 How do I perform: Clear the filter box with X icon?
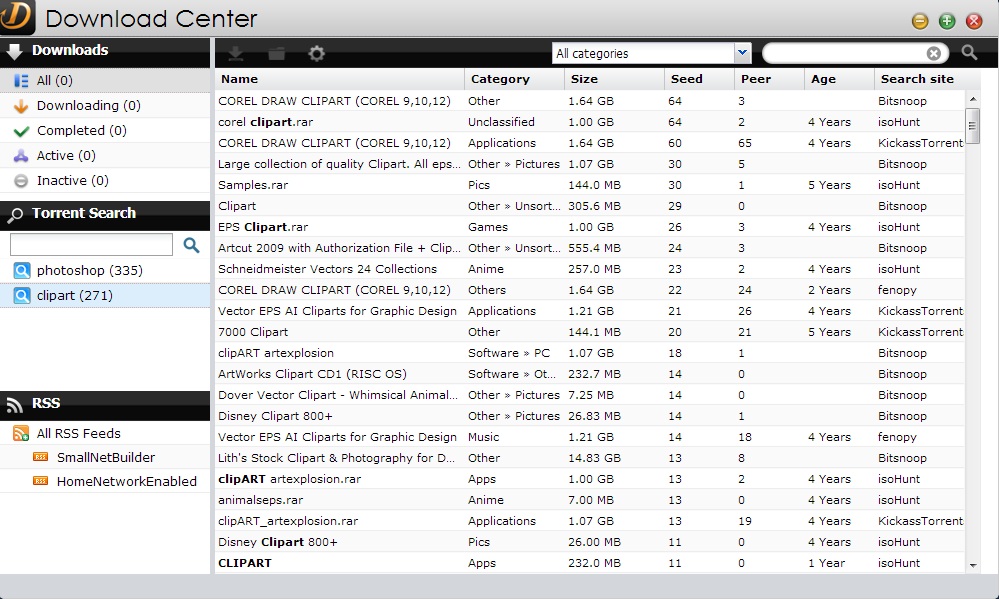[933, 54]
